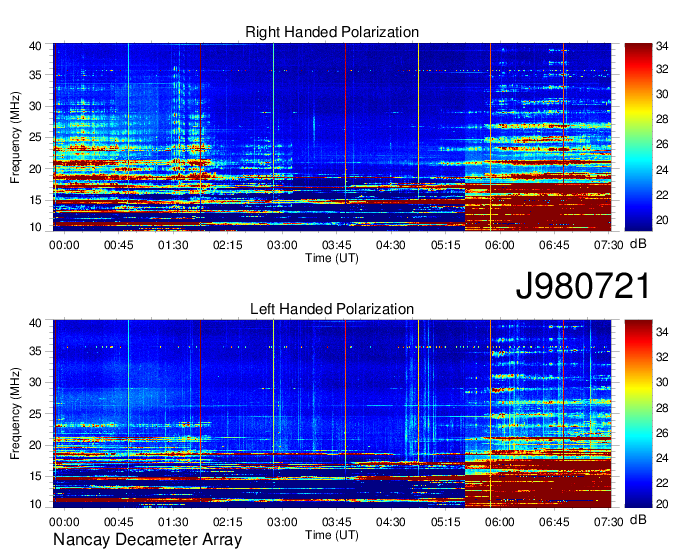Viewport: 680px width, 552px height.
Task: Click frequency tick '15' on Left Handed plot
Action: tap(35, 477)
